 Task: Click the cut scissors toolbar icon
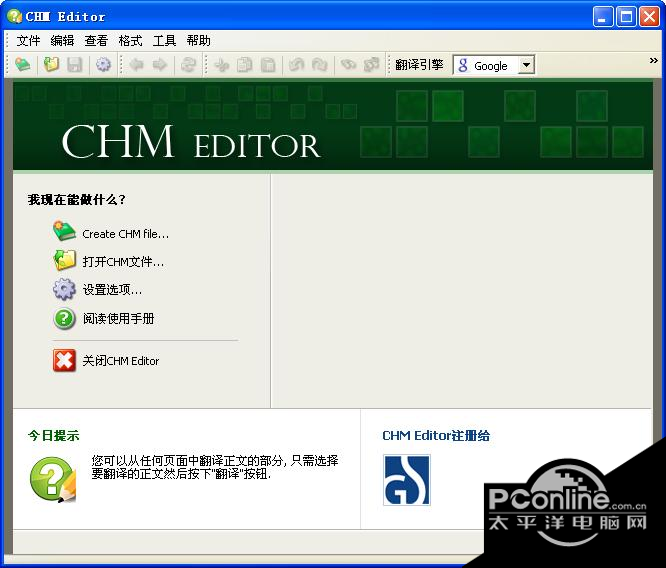tap(221, 65)
